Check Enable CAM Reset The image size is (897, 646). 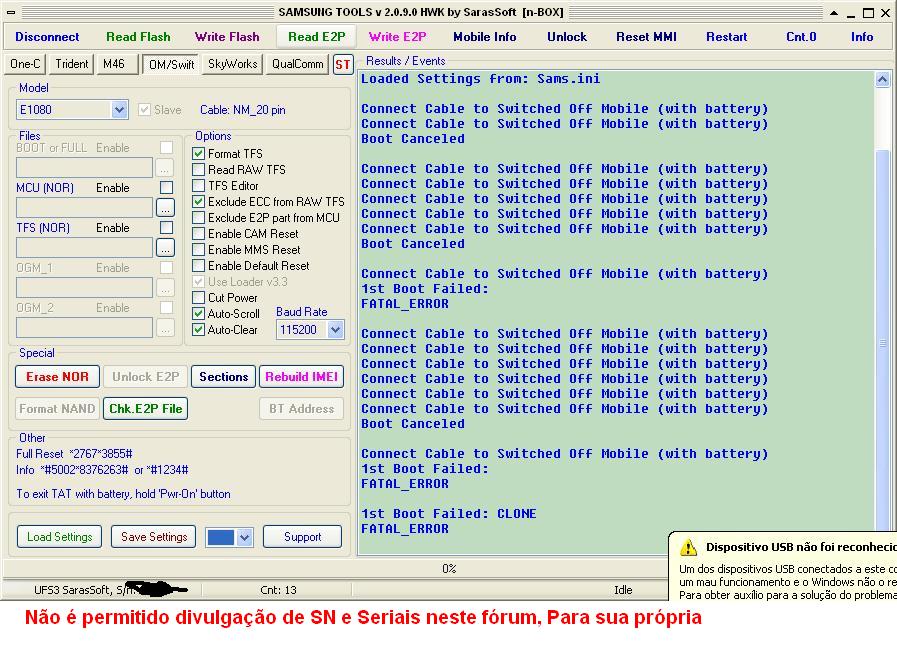tap(199, 233)
